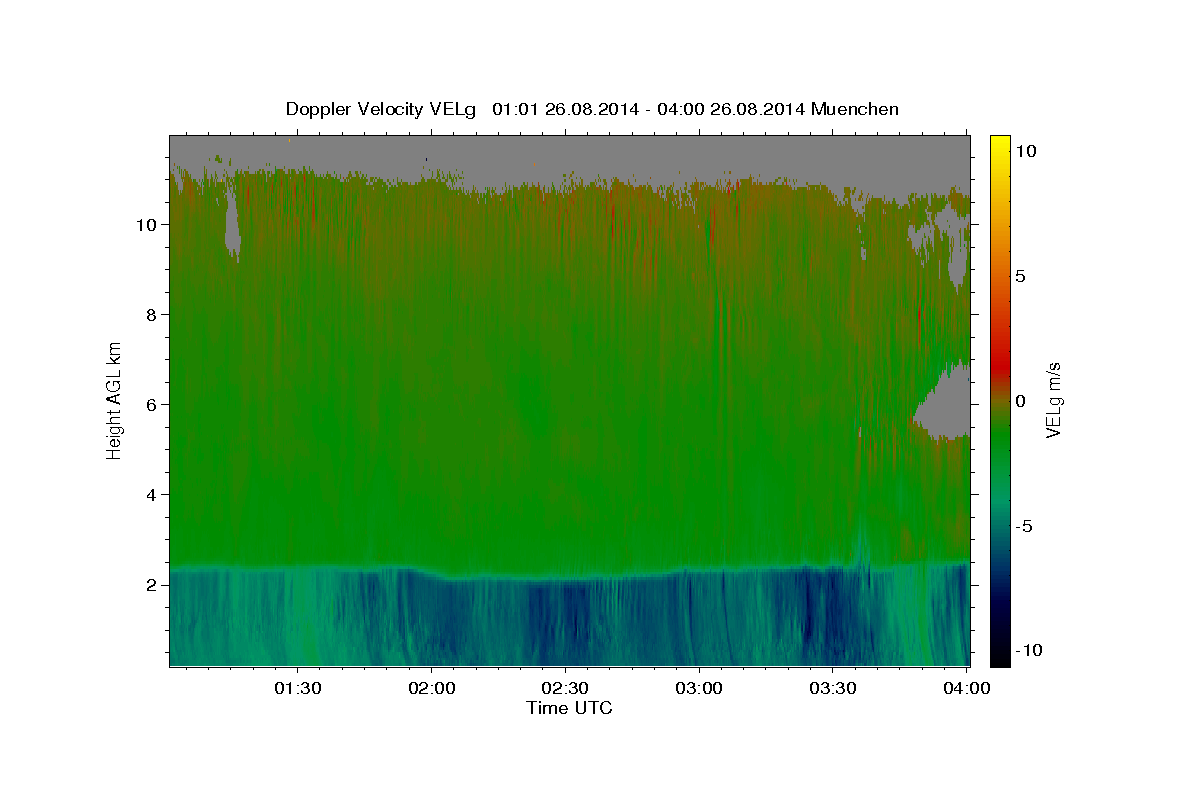Click the '03:00' time tick label
The image size is (1200, 800).
coord(698,689)
